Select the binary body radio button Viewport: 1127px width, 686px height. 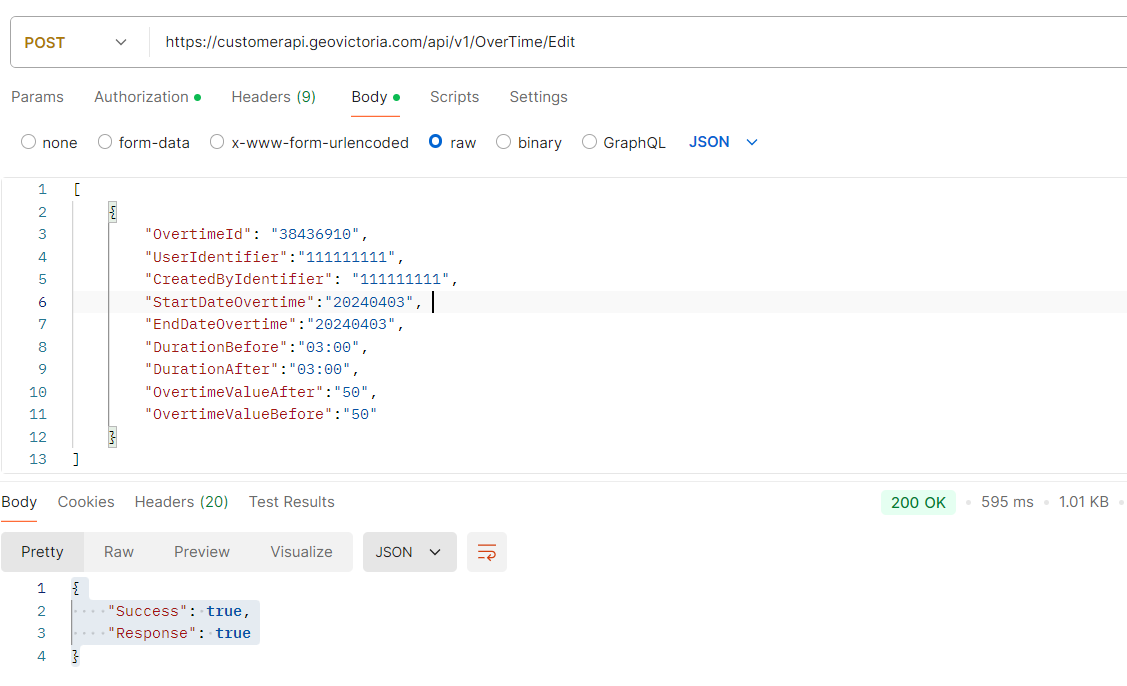pos(504,142)
